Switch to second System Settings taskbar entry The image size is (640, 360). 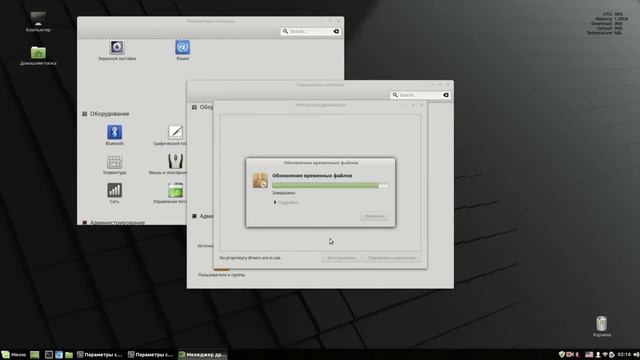click(151, 355)
